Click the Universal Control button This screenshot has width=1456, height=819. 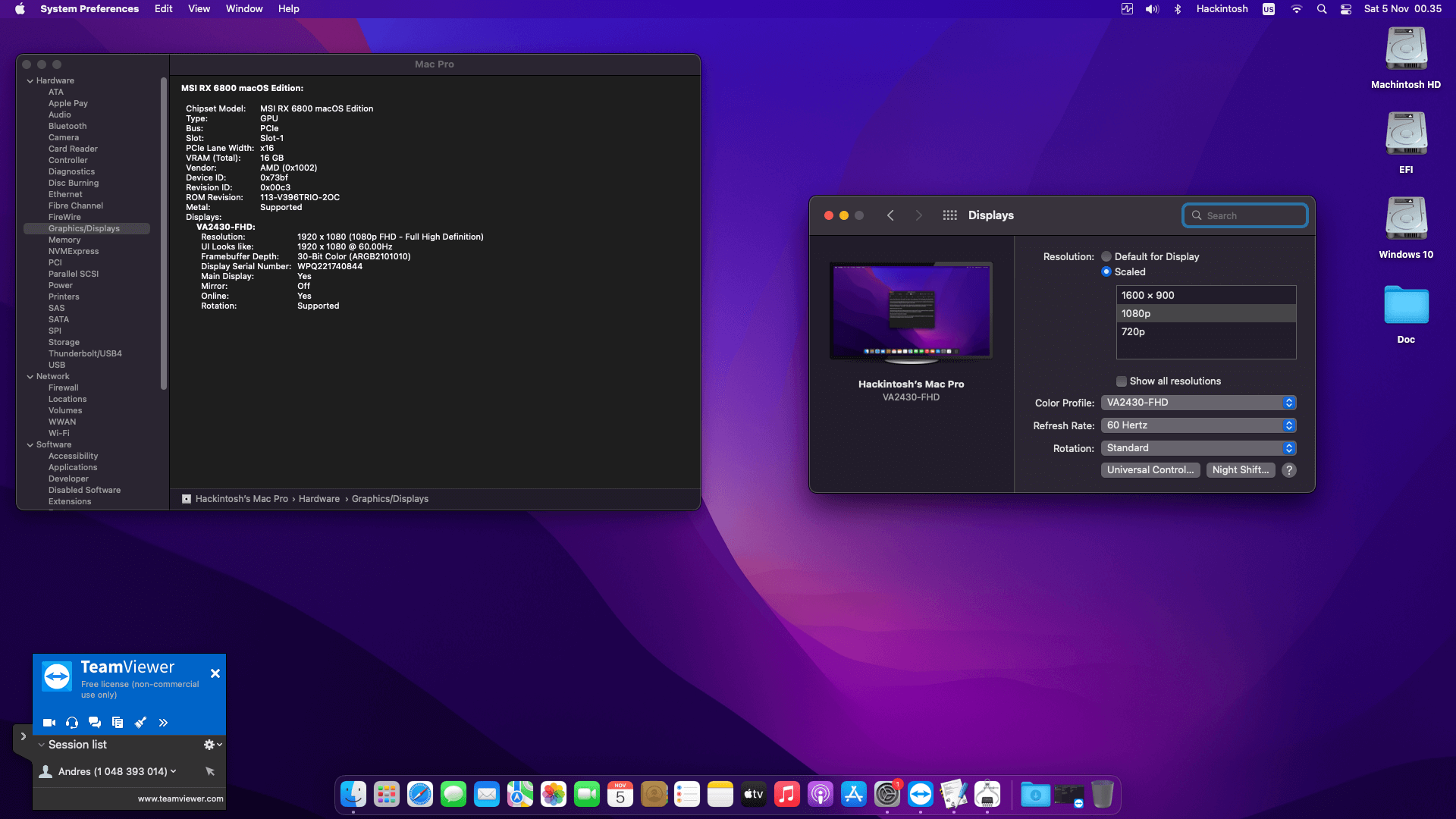1150,470
